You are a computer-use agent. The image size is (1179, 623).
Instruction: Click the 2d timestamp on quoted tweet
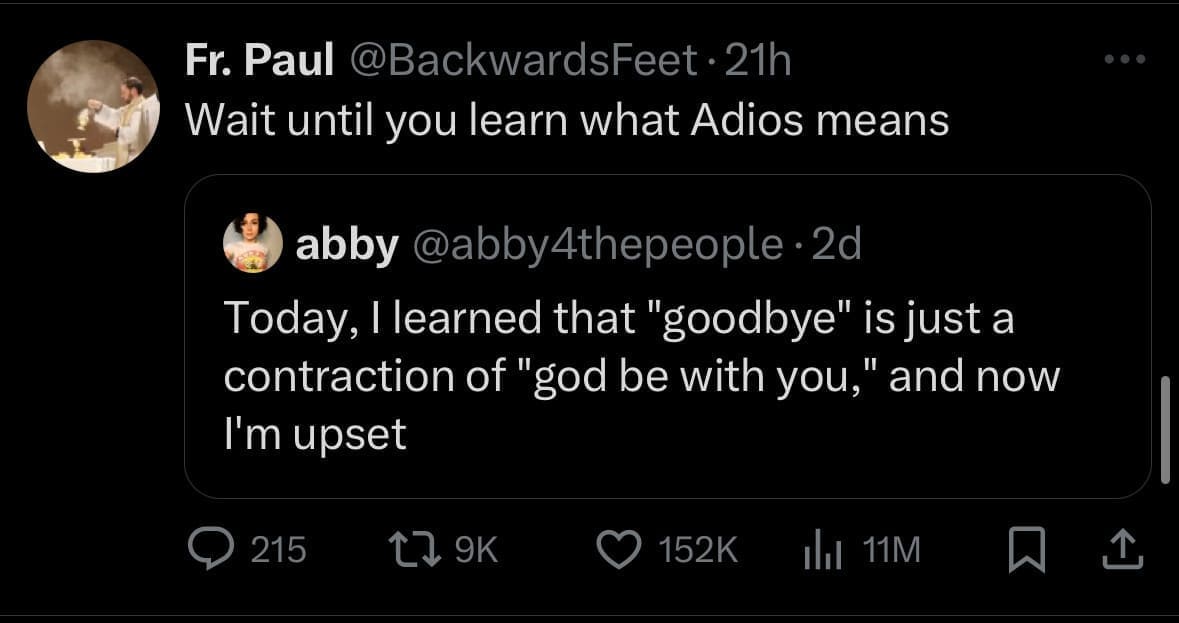[837, 244]
